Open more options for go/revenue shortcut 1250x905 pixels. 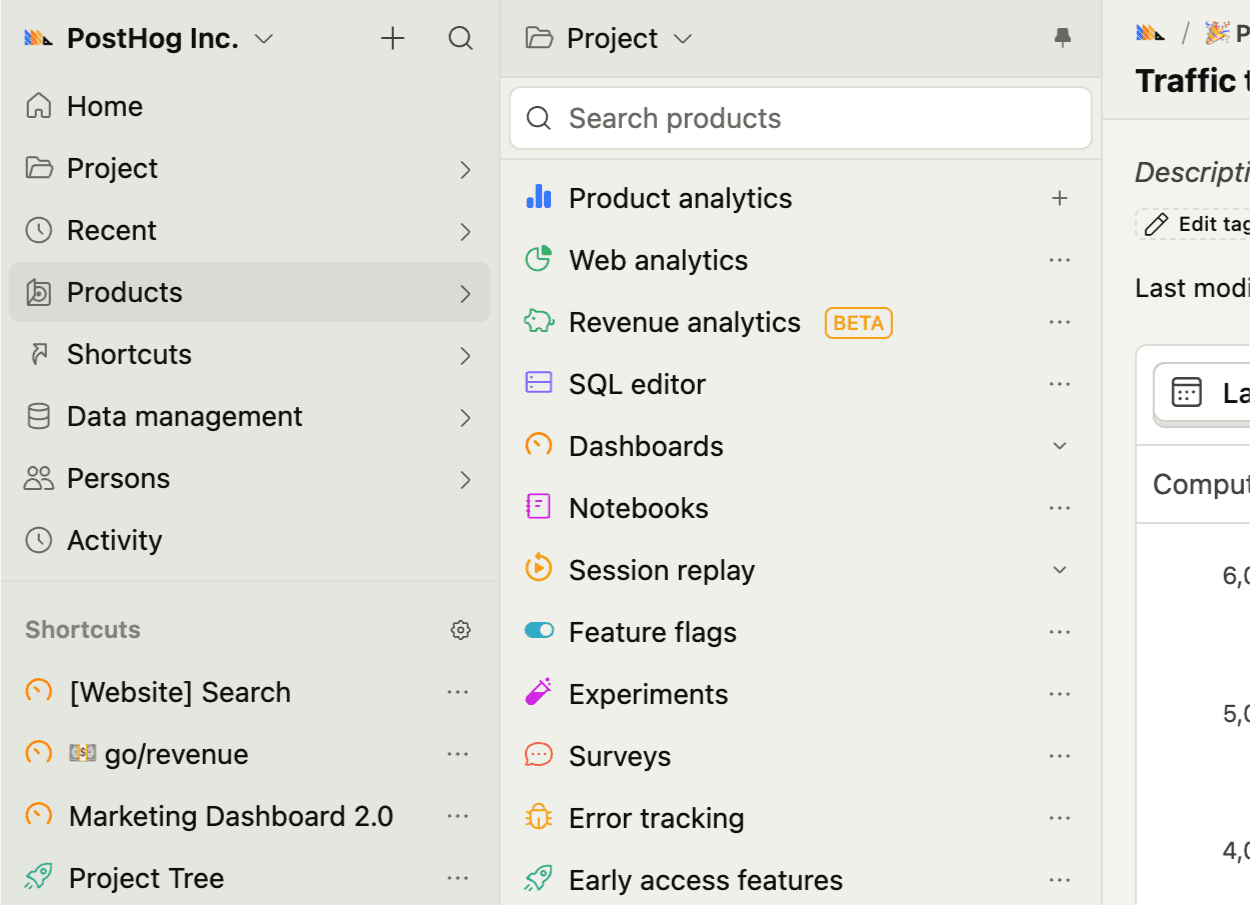coord(458,754)
